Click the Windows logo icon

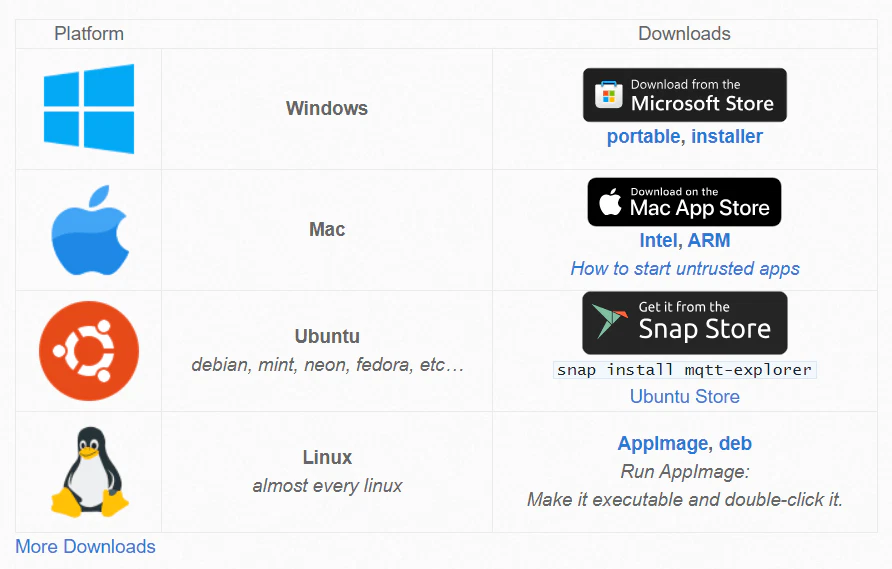point(88,109)
